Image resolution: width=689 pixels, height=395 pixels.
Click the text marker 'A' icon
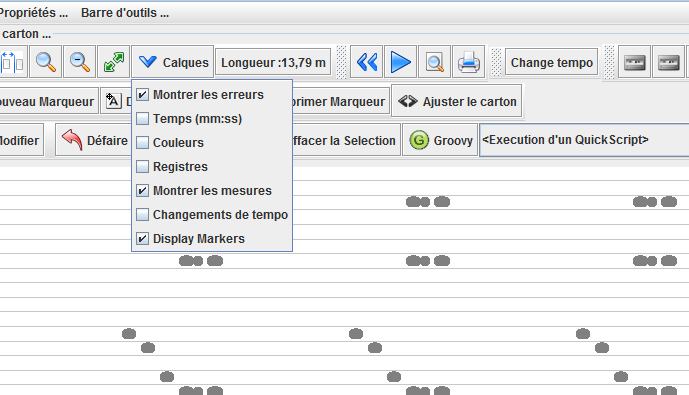point(113,101)
